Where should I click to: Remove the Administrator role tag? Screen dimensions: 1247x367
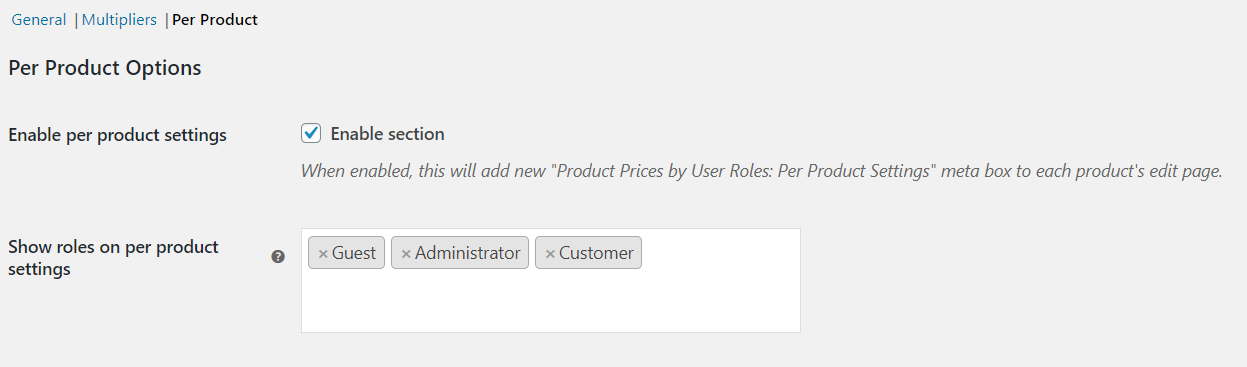tap(406, 254)
